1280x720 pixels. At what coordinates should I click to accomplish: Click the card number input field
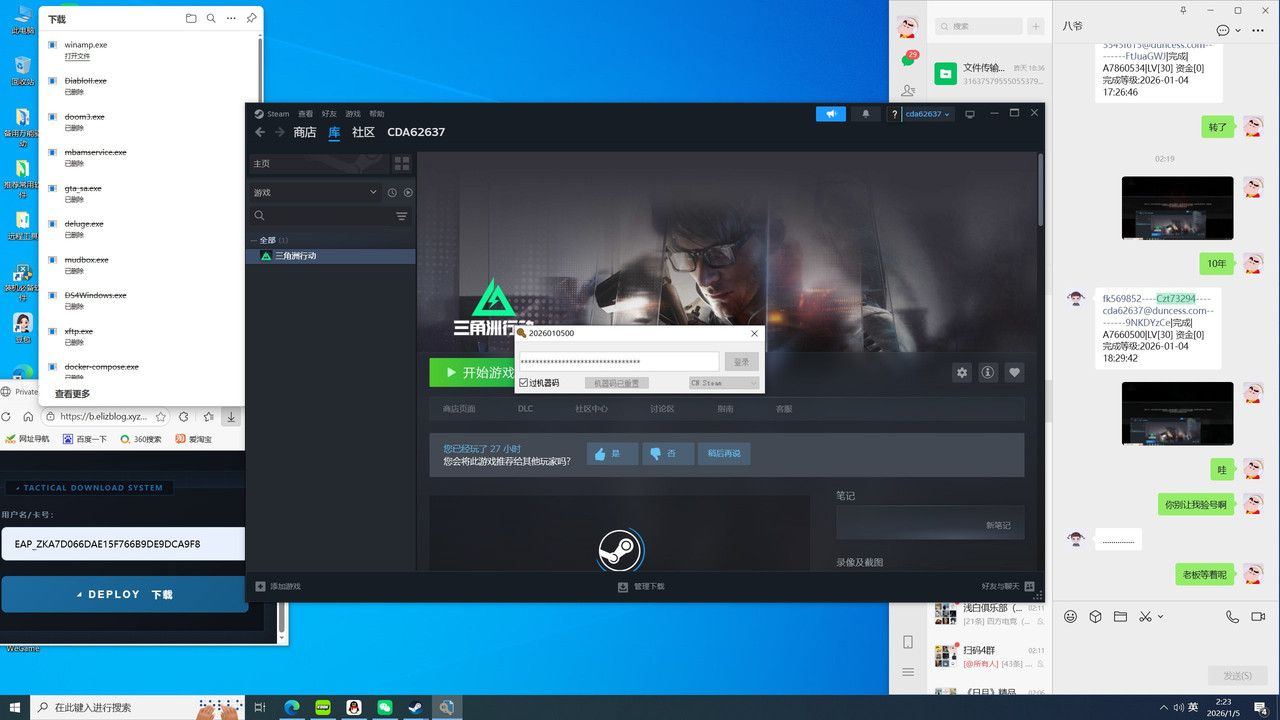tap(123, 544)
